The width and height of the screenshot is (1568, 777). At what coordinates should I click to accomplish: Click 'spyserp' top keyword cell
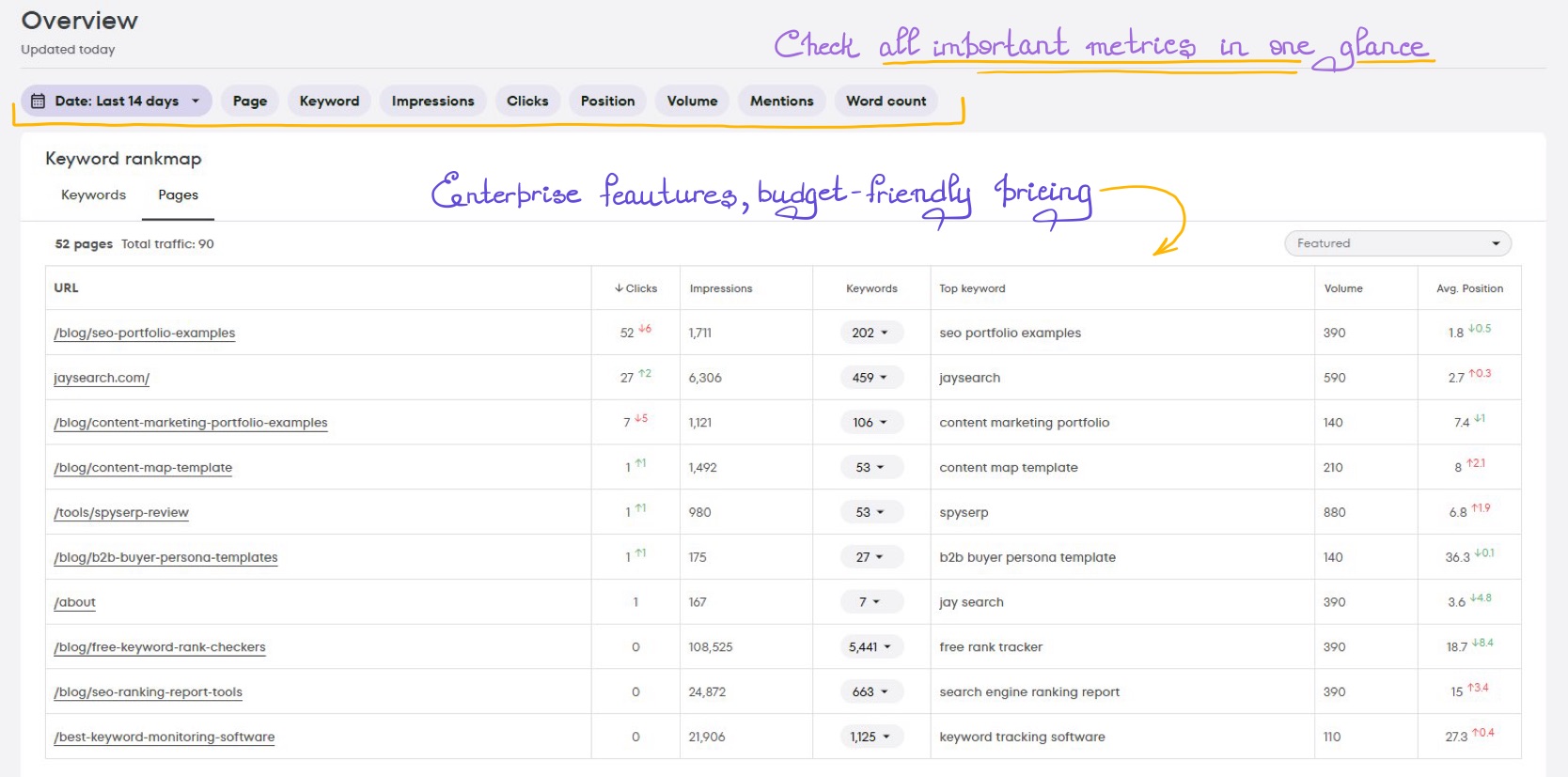[964, 512]
